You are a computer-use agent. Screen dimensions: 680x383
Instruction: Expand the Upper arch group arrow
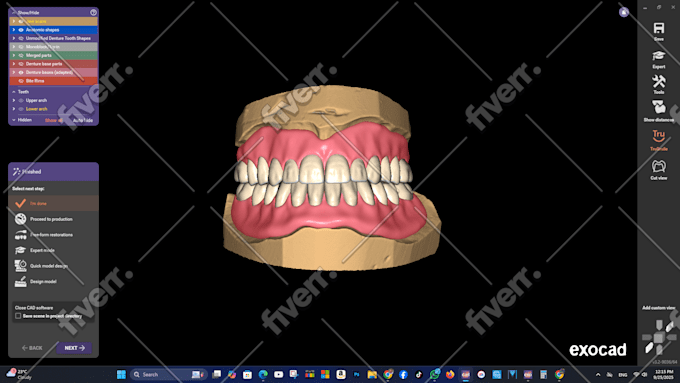pyautogui.click(x=14, y=100)
